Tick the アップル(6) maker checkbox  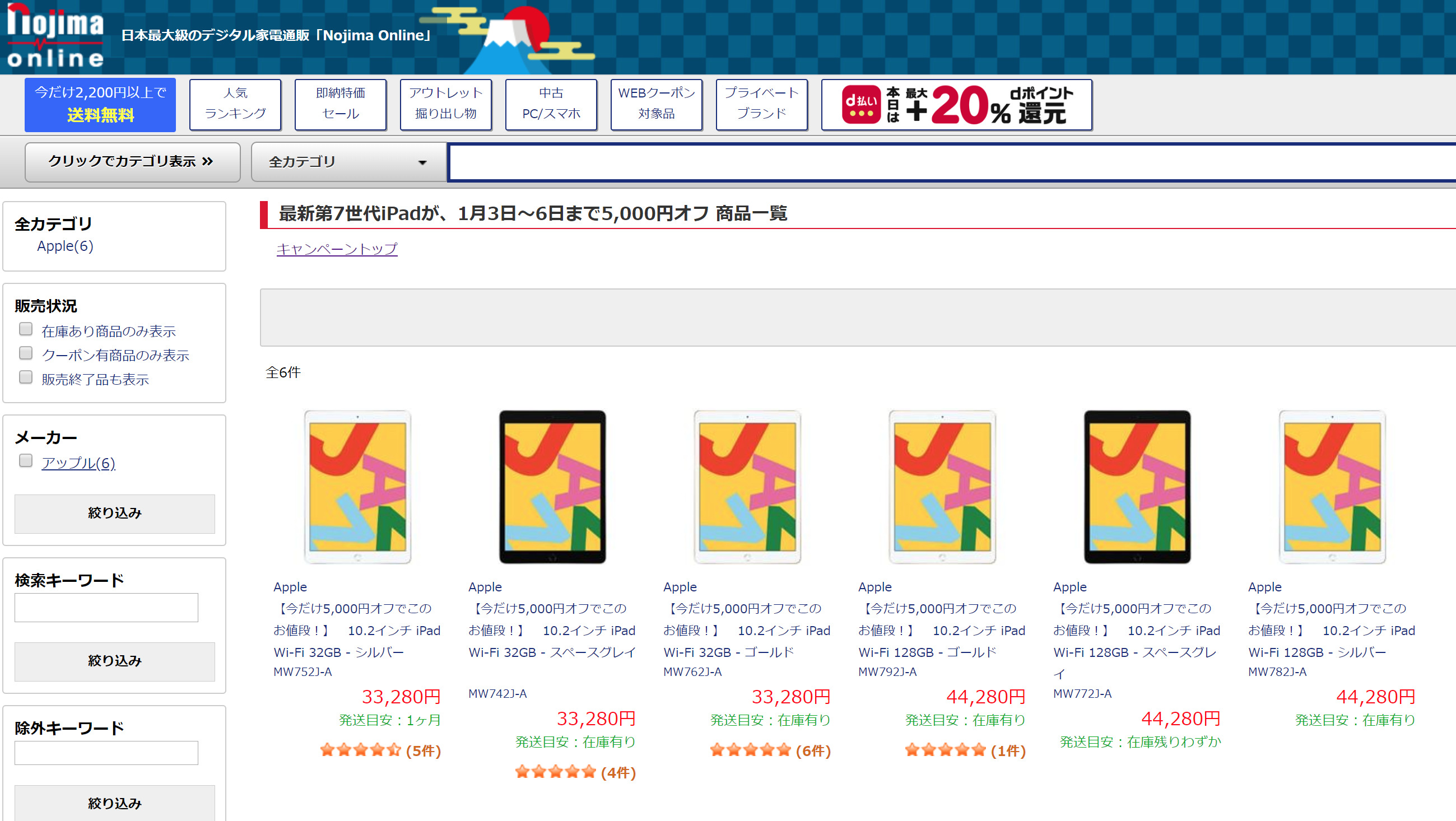coord(25,460)
